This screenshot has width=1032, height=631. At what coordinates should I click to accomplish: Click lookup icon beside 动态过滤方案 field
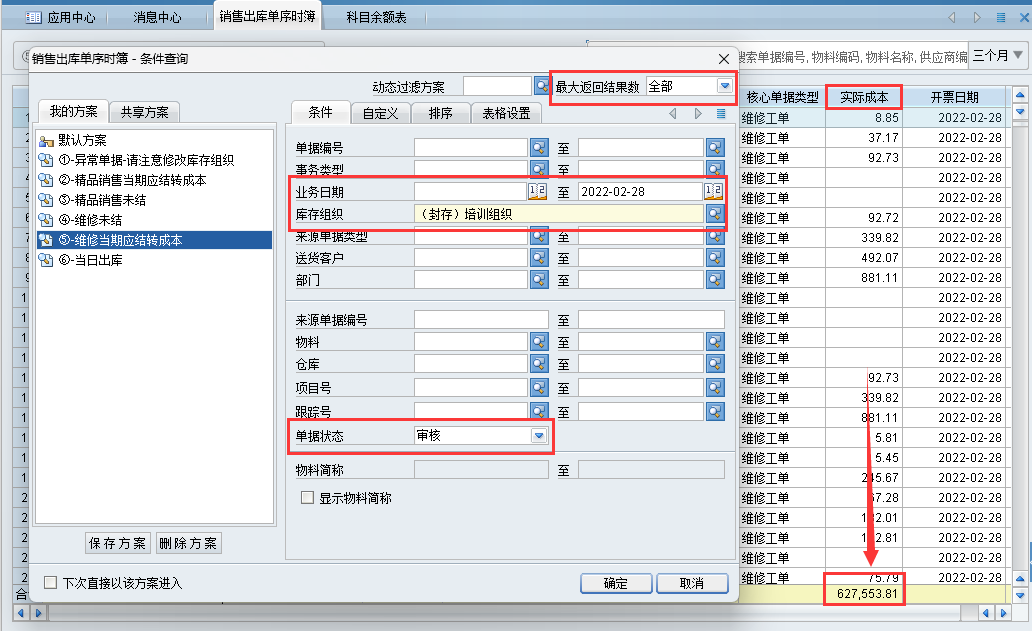pos(542,87)
